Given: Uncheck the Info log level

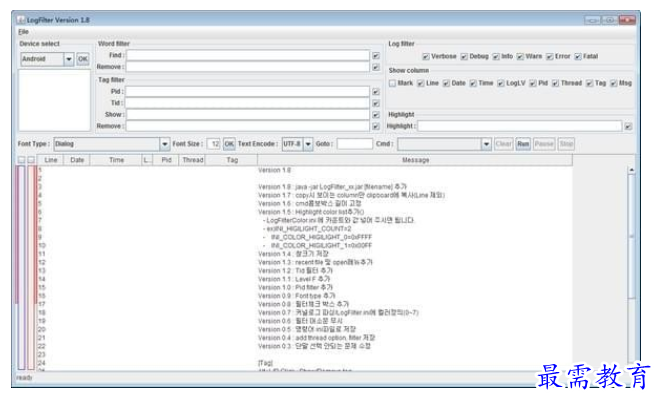Looking at the screenshot, I should 496,56.
